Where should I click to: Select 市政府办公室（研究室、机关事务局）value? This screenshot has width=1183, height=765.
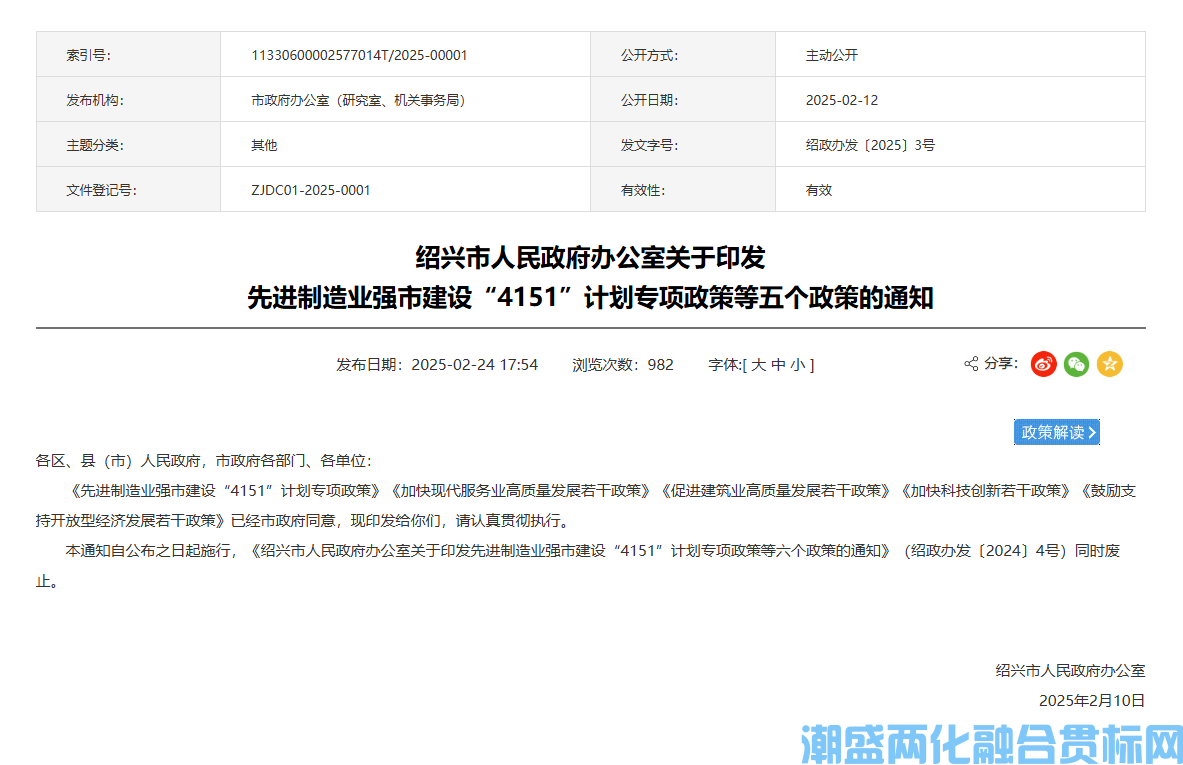tap(358, 100)
